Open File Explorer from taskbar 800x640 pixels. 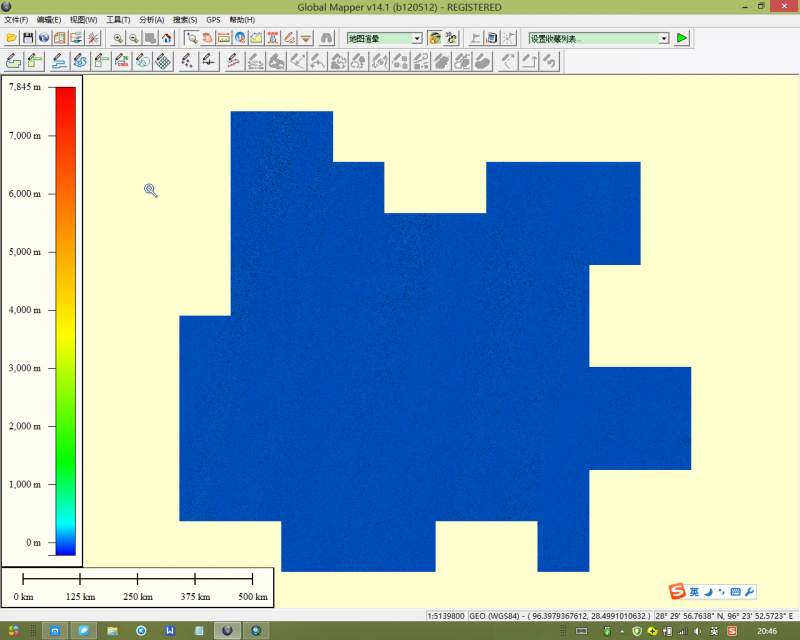(112, 631)
